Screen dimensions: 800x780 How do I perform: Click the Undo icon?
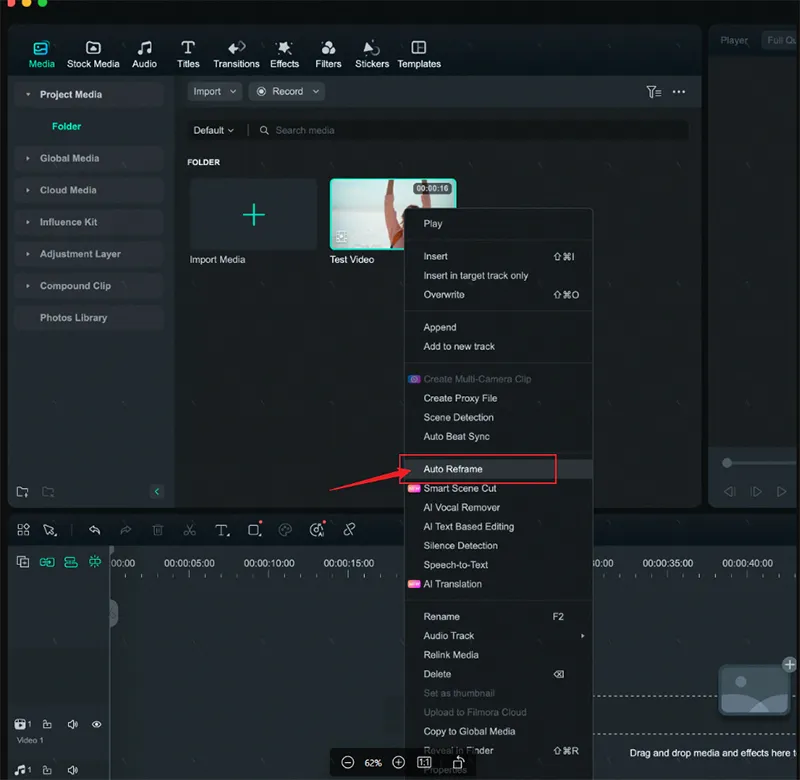click(94, 529)
